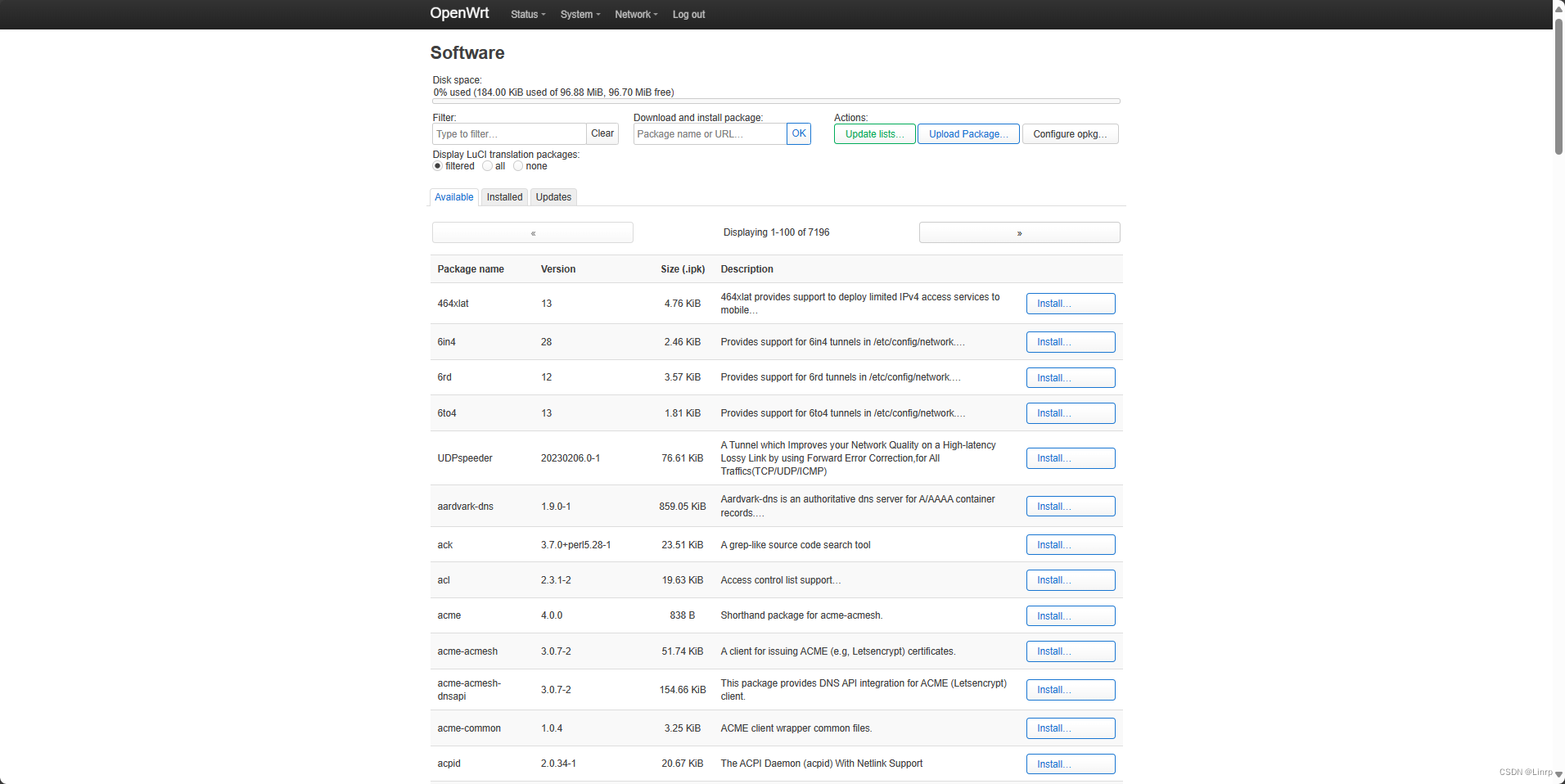Switch to the Available tab

(x=454, y=197)
